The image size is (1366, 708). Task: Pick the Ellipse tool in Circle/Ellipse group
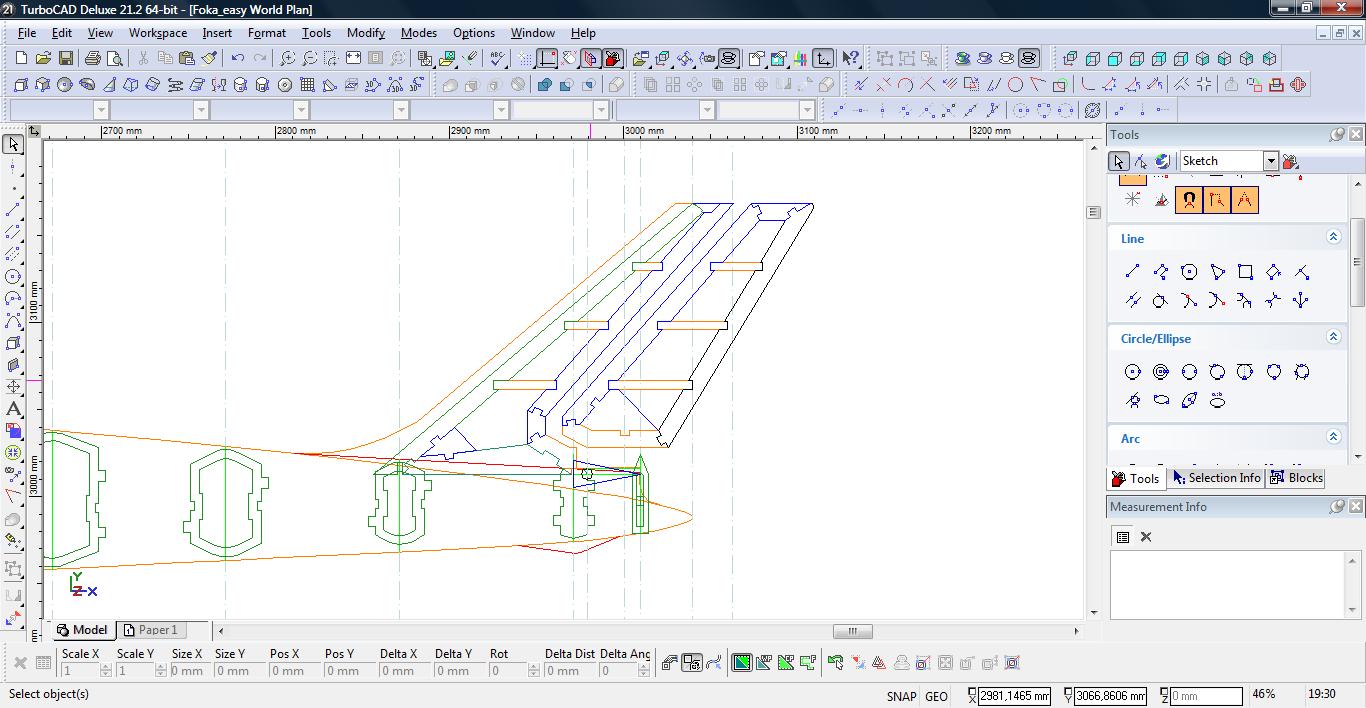1161,401
